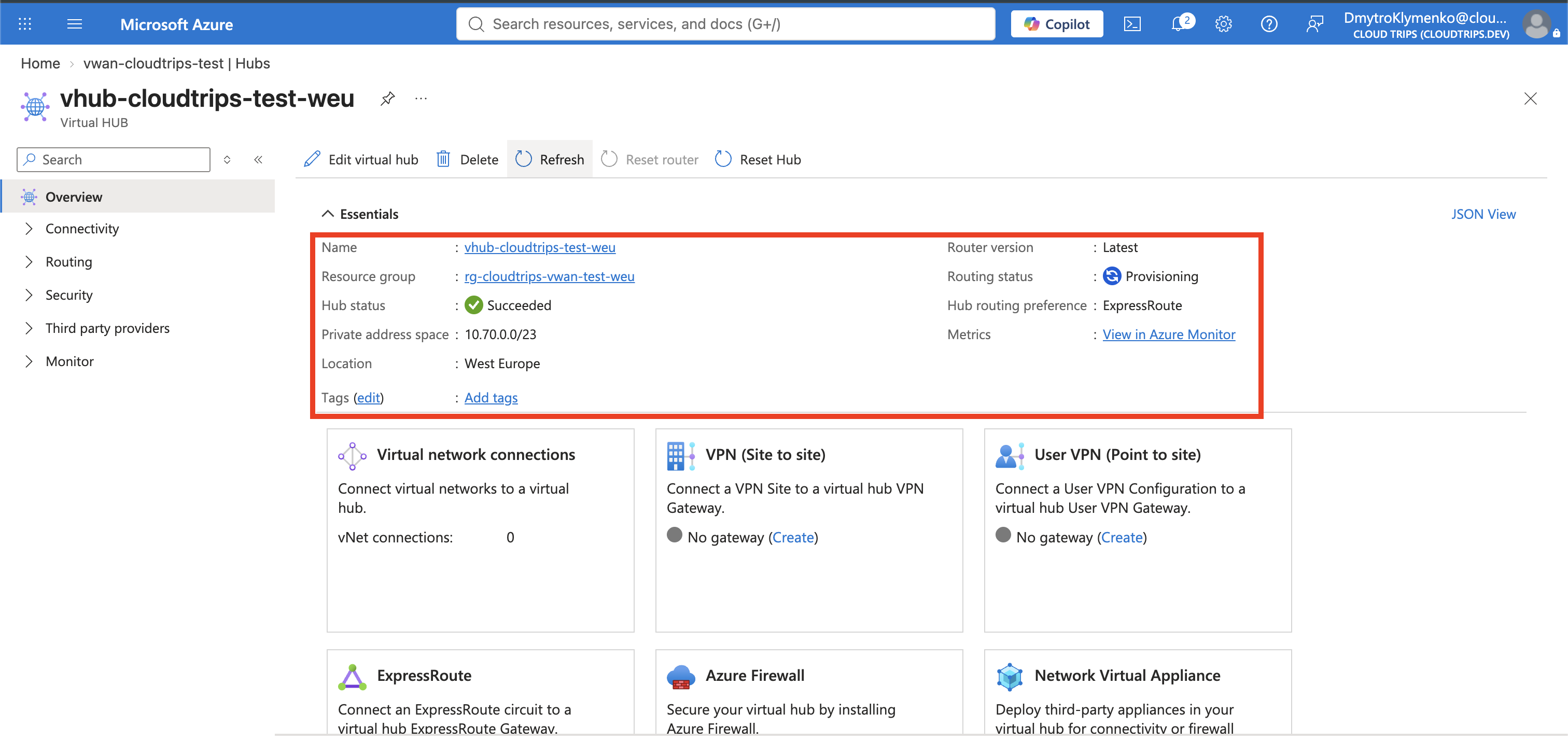Open resource group rg-cloudtrips-vwan-test-weu
Screen dimensions: 1568x755
click(549, 276)
